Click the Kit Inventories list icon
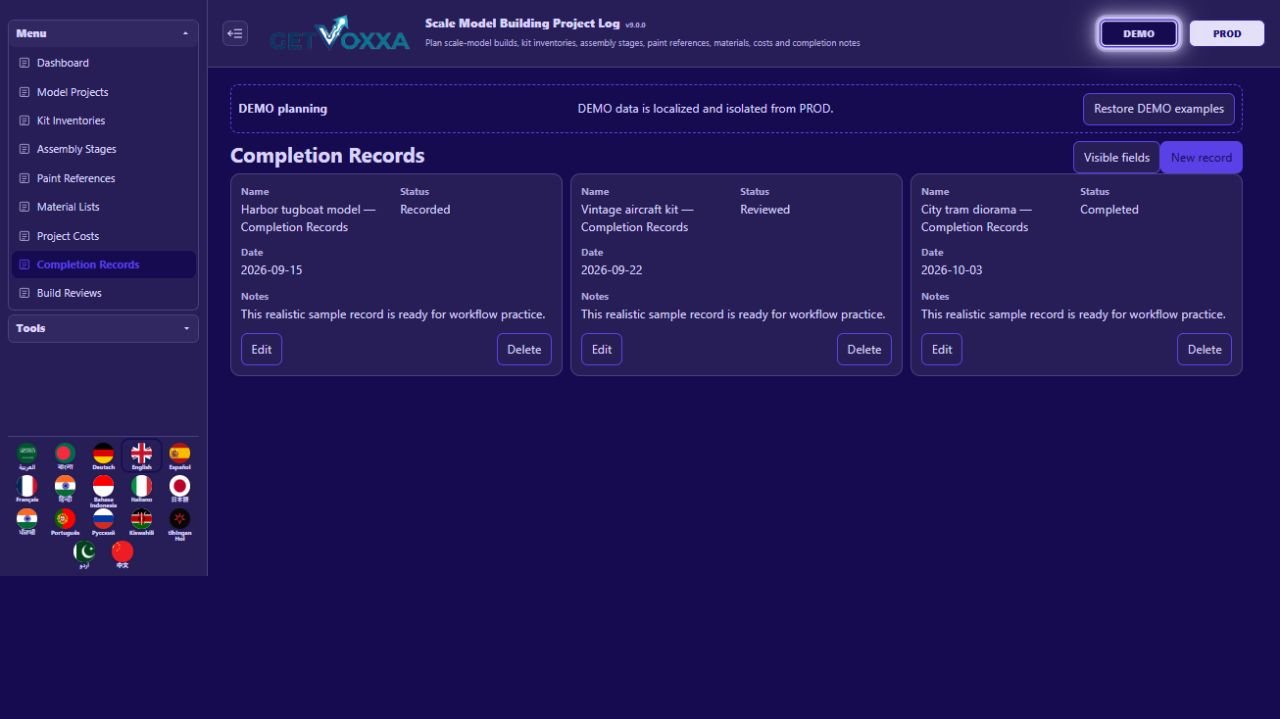This screenshot has width=1280, height=719. click(25, 121)
